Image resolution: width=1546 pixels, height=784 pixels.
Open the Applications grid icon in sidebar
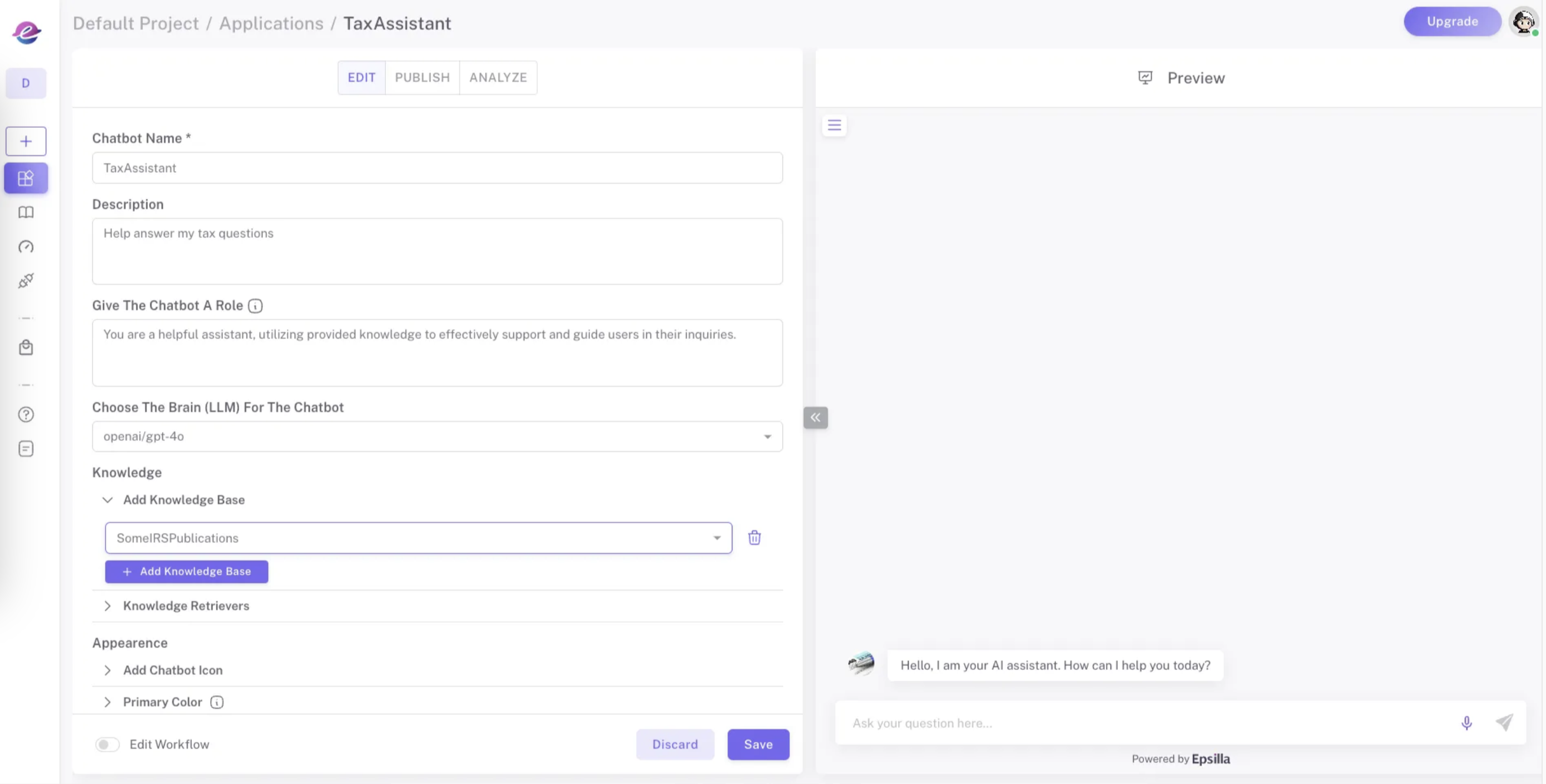pos(26,178)
